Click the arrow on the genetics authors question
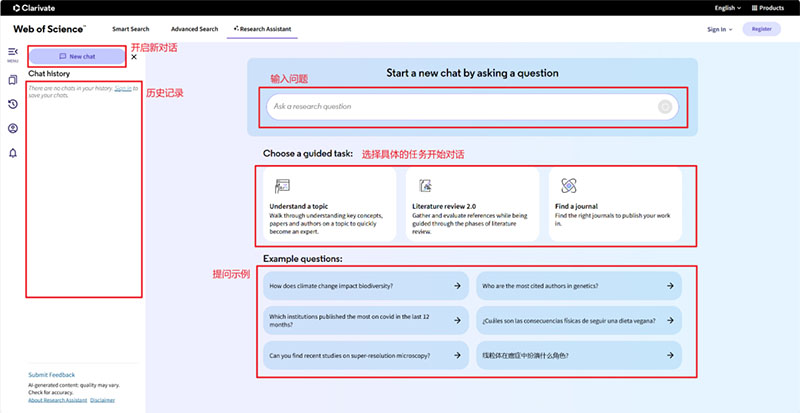 coord(670,286)
